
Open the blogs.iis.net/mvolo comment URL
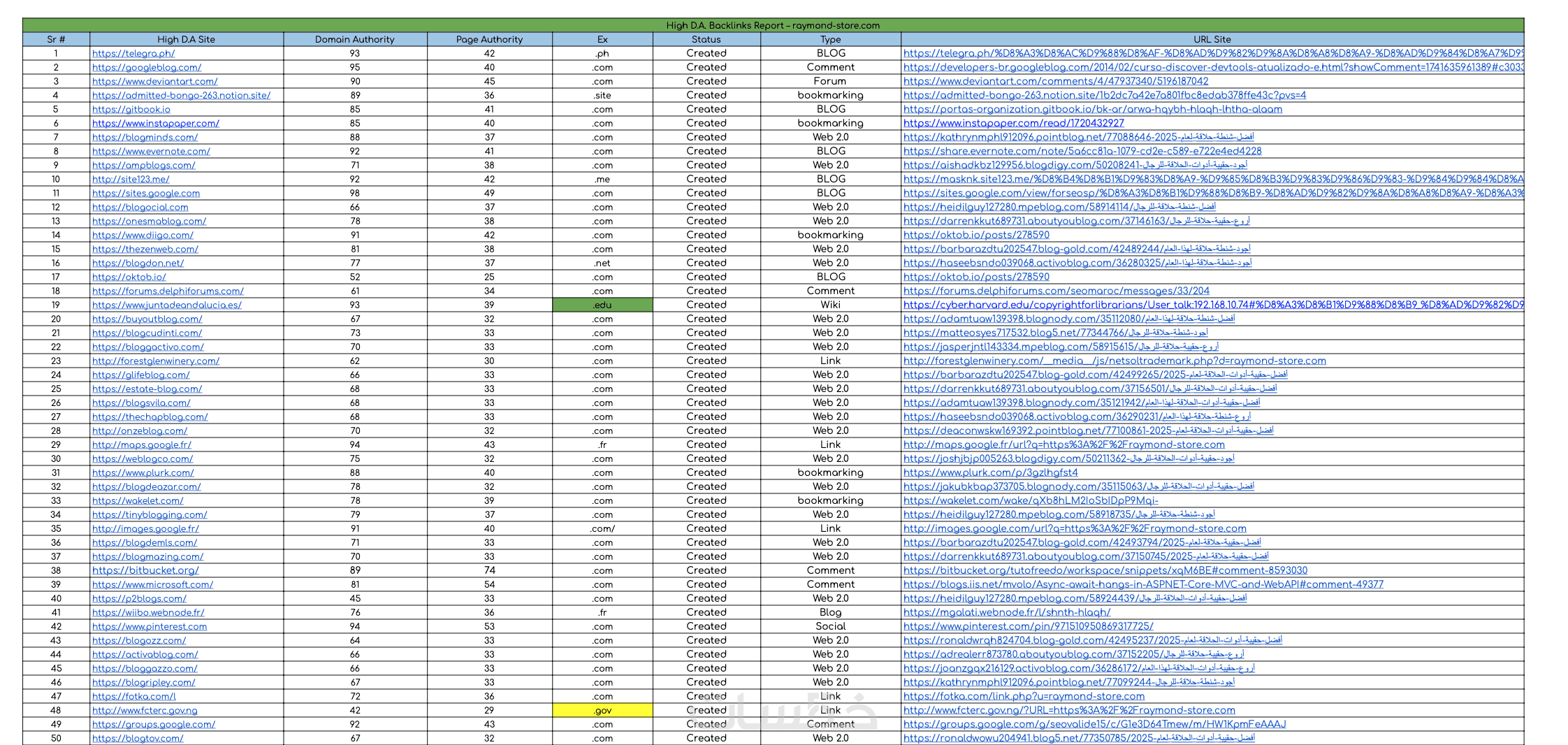point(1143,584)
